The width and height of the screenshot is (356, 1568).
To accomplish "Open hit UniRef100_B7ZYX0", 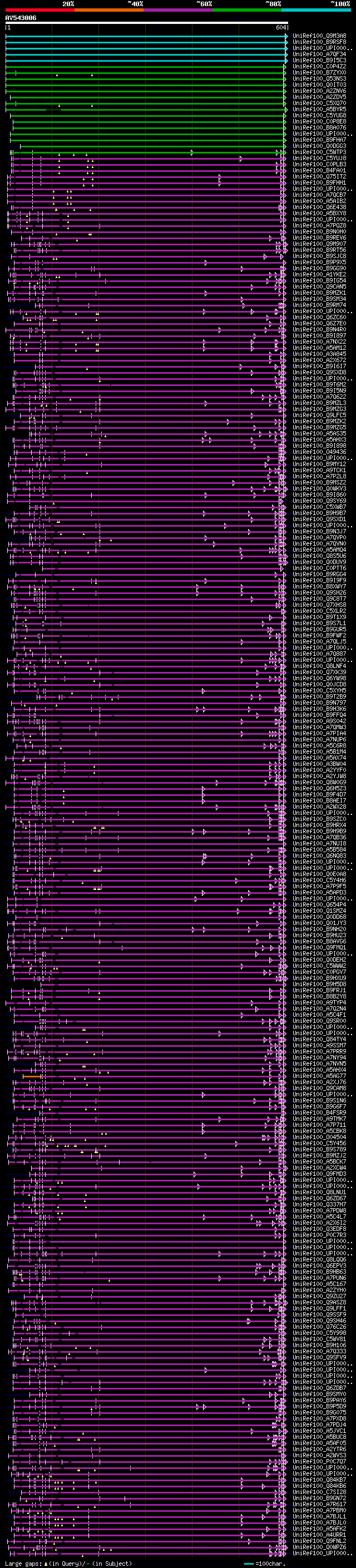I will [319, 72].
